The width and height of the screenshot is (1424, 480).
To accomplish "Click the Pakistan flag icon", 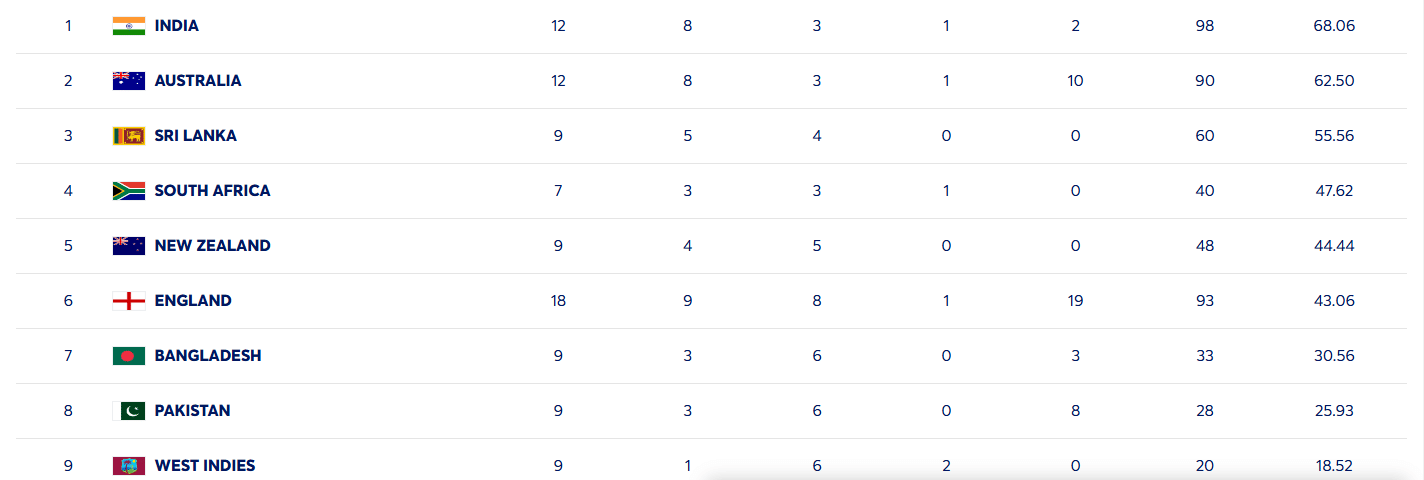I will (x=129, y=411).
